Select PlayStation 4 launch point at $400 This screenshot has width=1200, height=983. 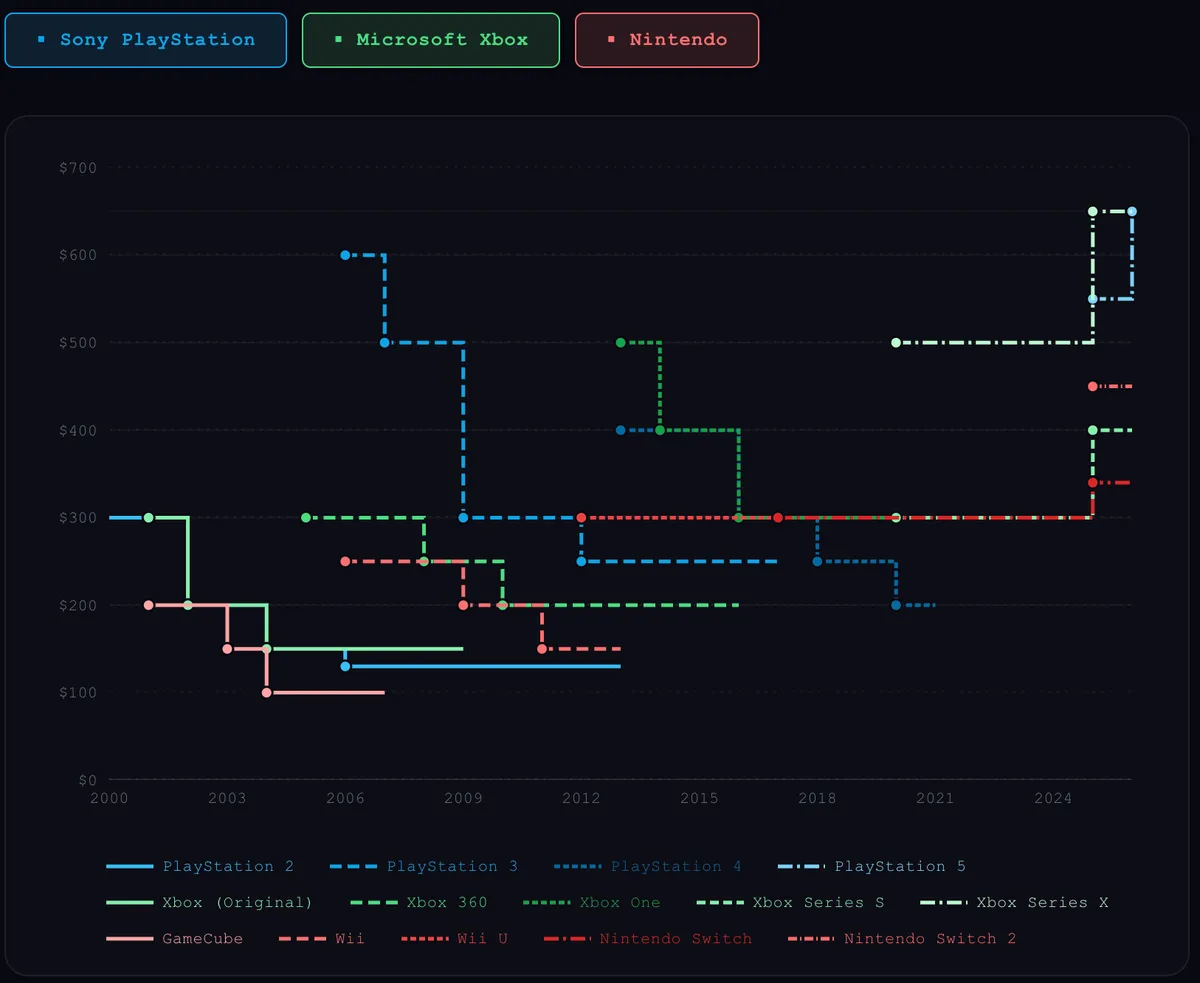pyautogui.click(x=620, y=430)
